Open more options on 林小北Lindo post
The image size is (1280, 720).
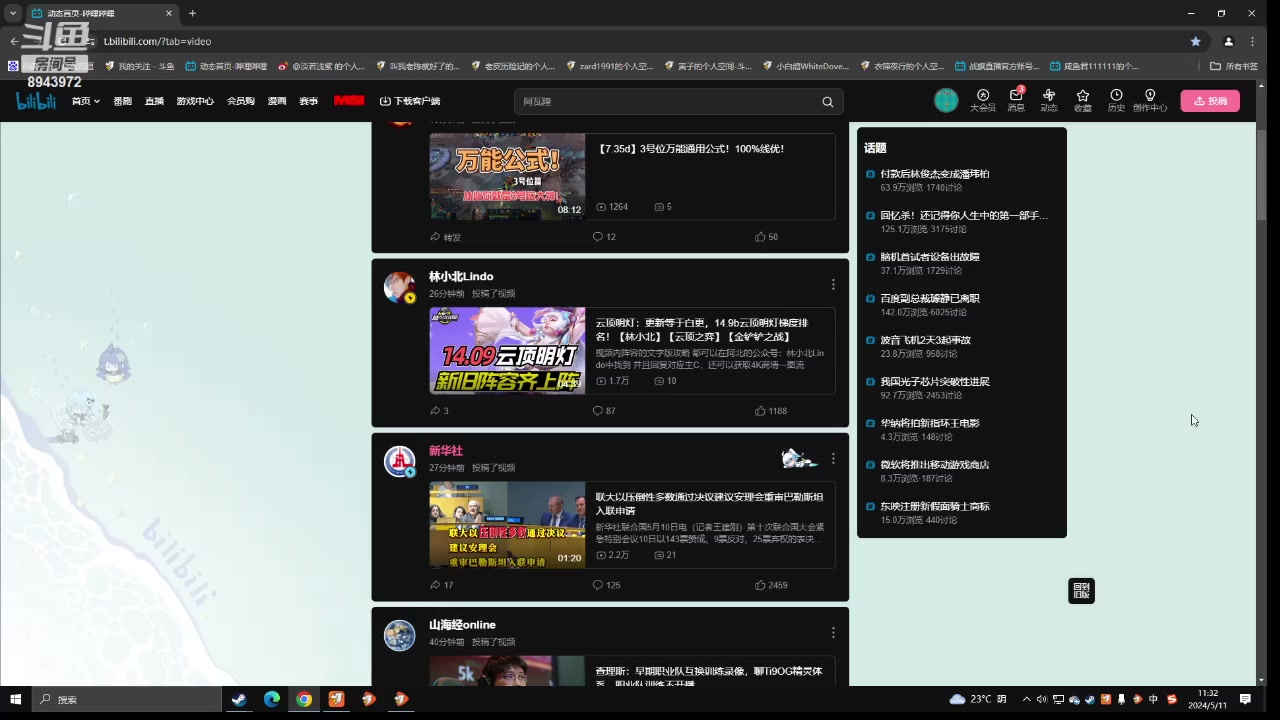coord(833,284)
